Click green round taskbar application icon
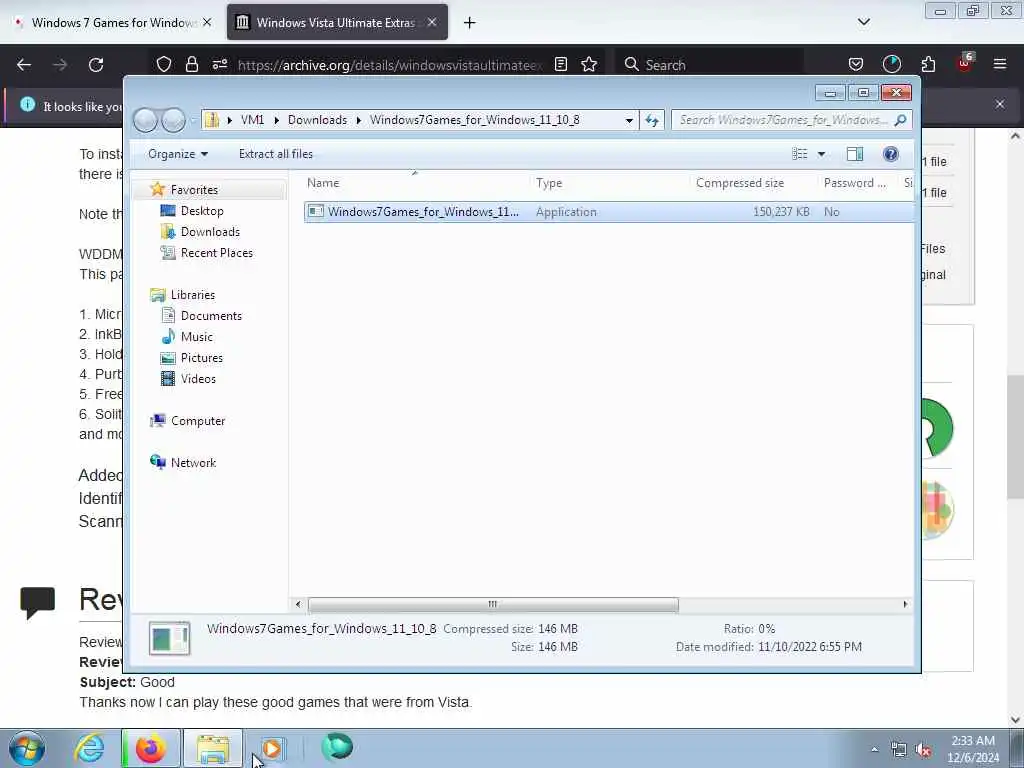Viewport: 1024px width, 768px height. point(337,747)
